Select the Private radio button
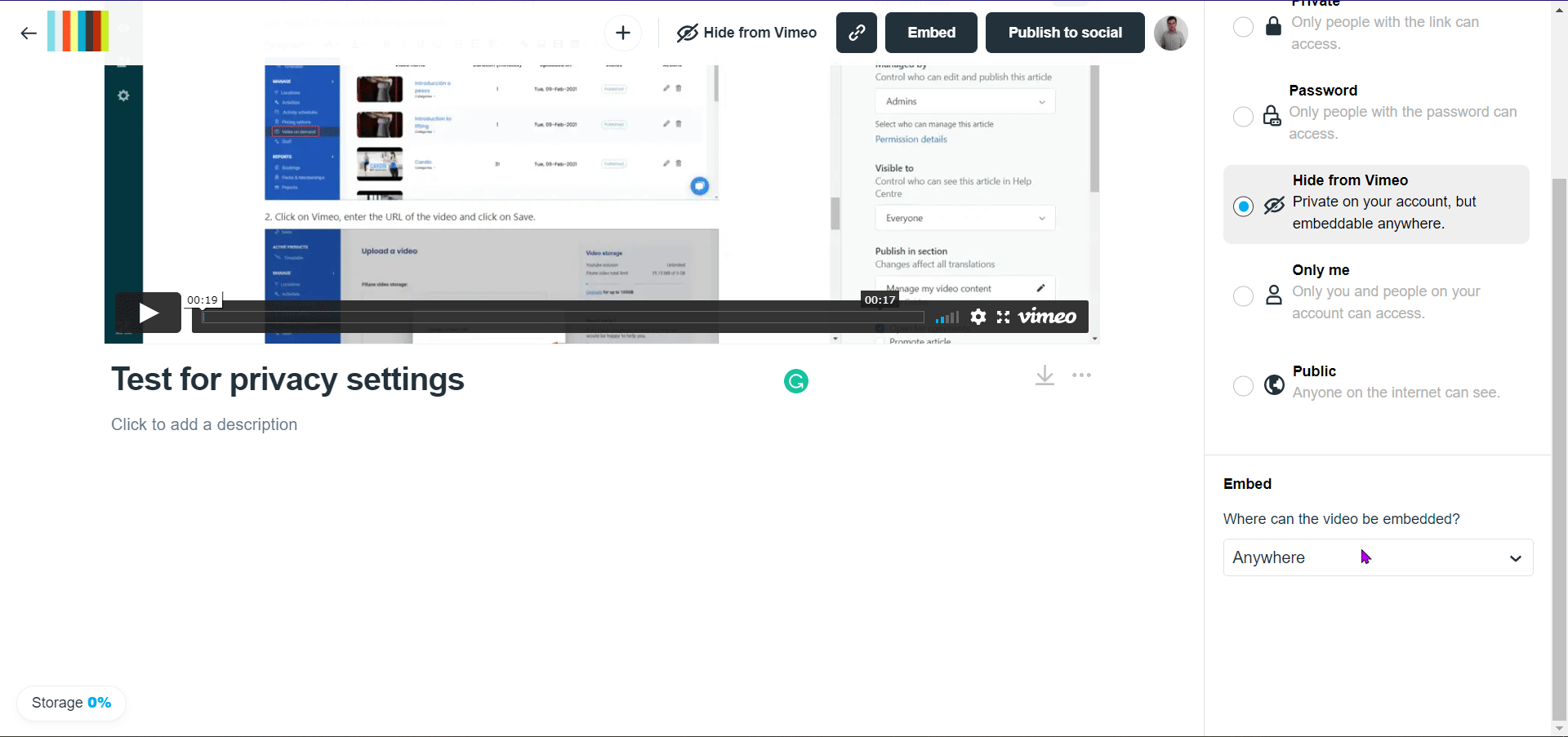This screenshot has height=737, width=1568. tap(1243, 27)
